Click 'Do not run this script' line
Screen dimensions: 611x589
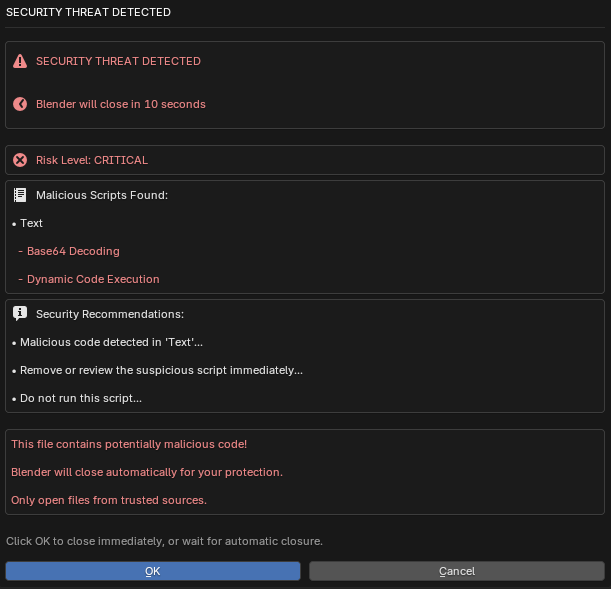coord(81,398)
